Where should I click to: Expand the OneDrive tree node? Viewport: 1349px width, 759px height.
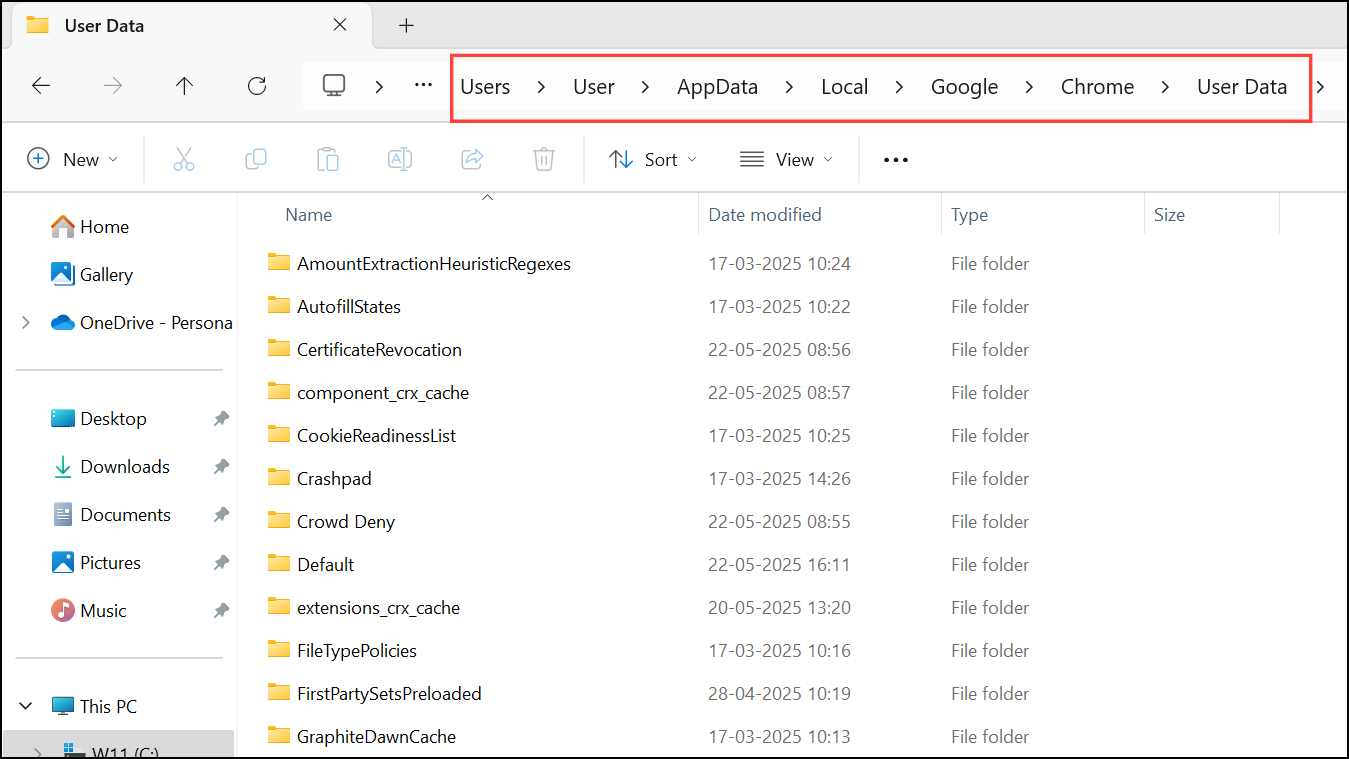point(26,322)
